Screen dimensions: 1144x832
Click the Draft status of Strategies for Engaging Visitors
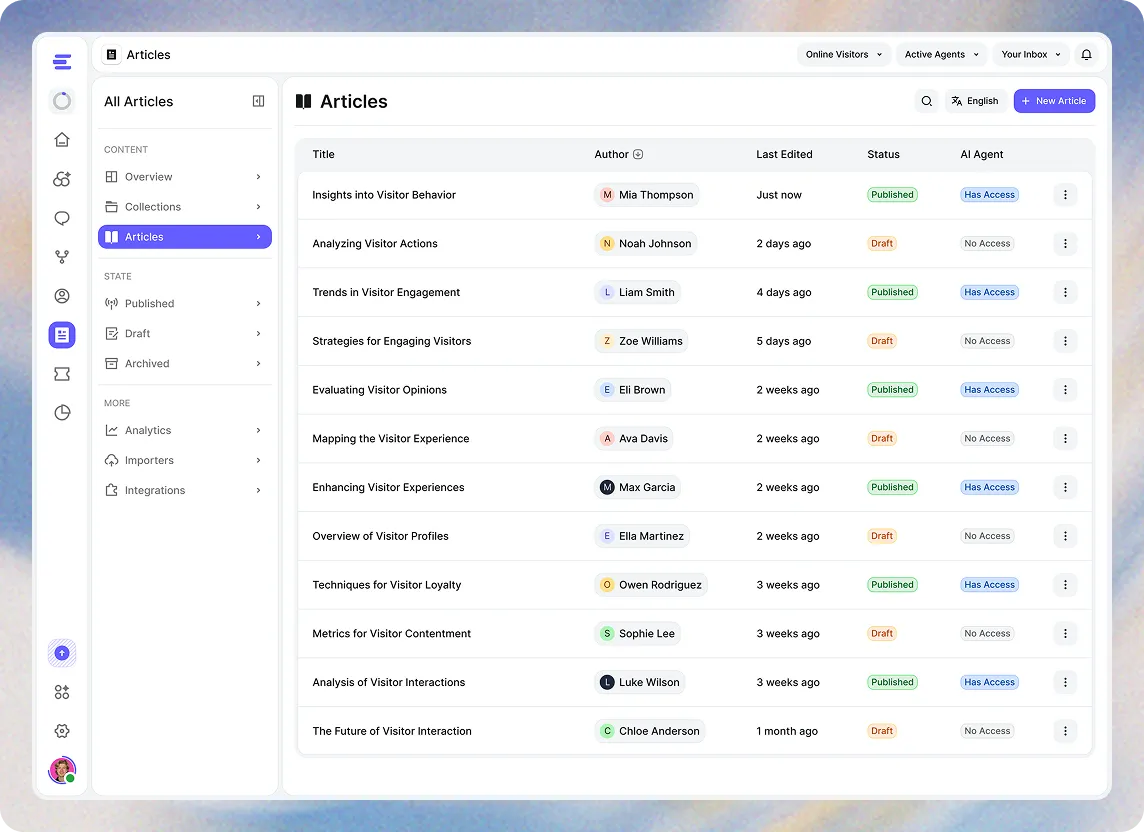pos(881,341)
